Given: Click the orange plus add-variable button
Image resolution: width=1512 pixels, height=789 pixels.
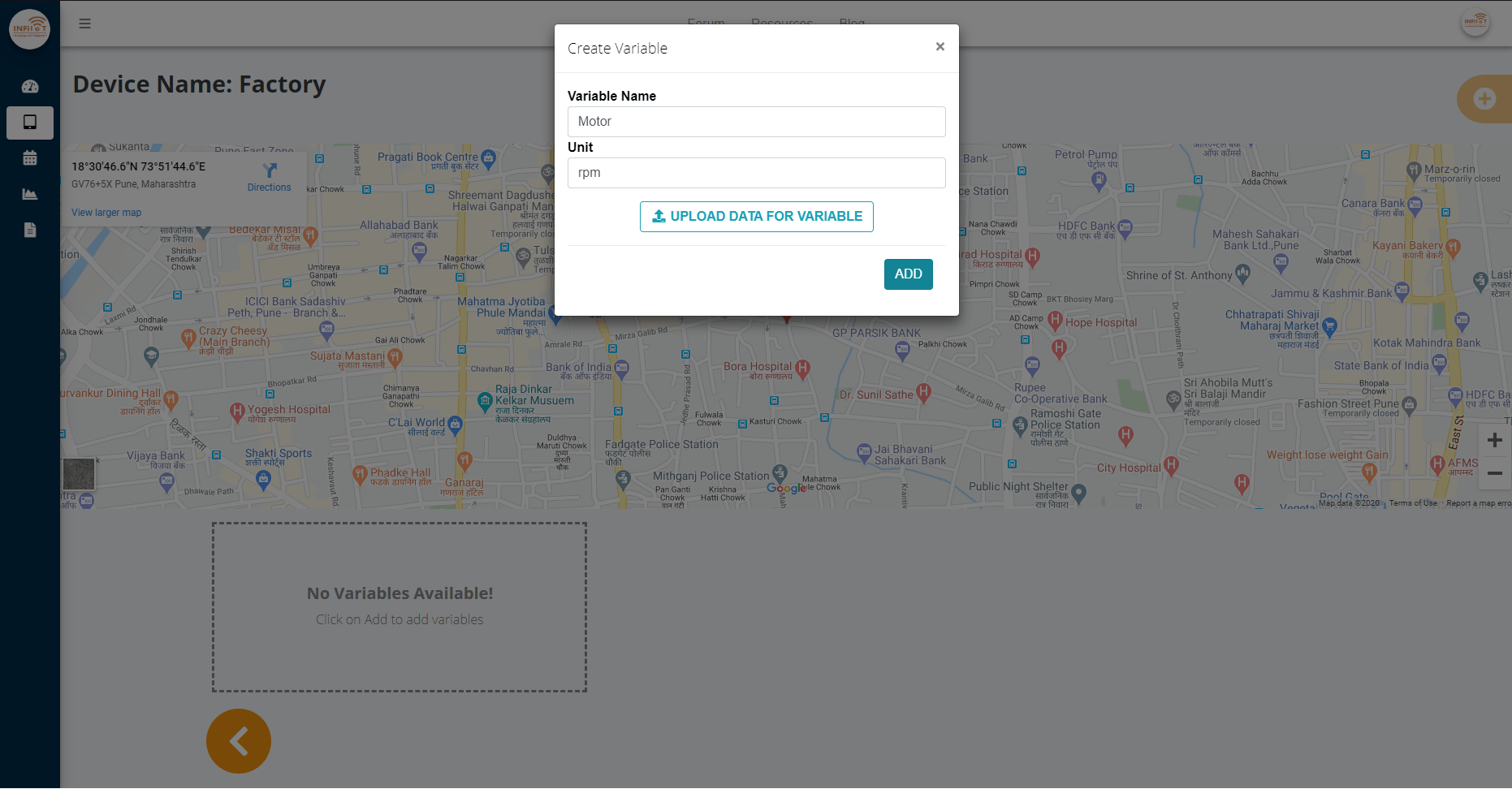Looking at the screenshot, I should coord(1484,99).
